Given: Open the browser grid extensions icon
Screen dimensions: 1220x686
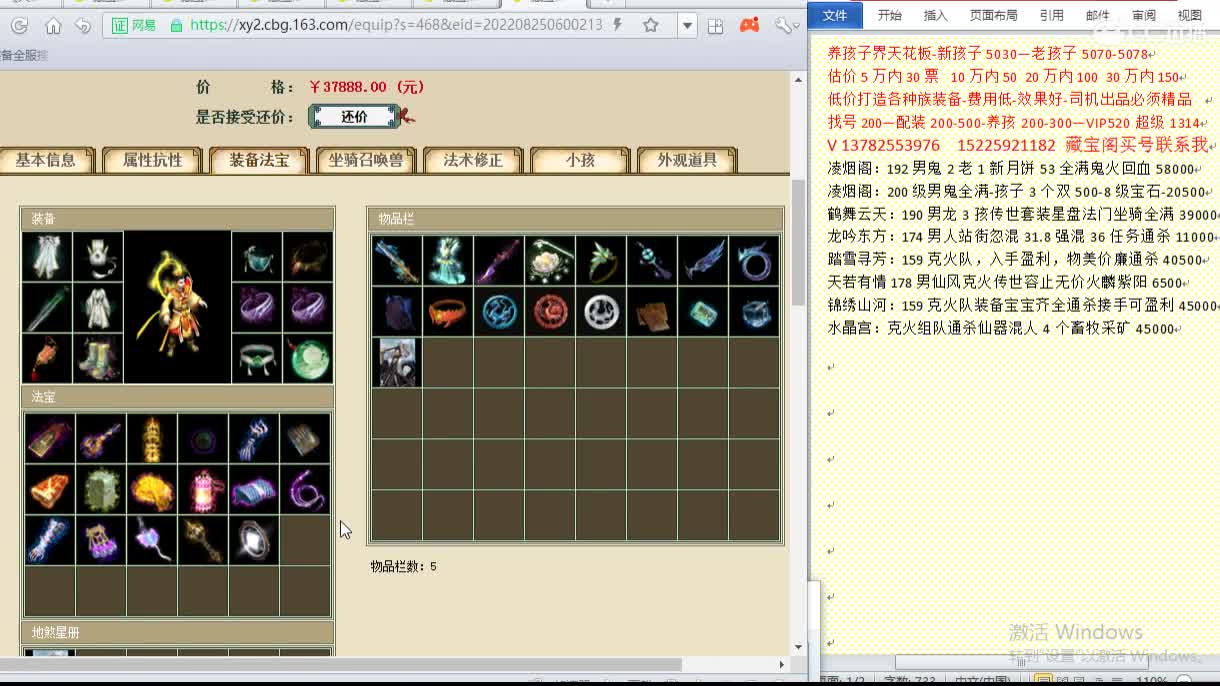Looking at the screenshot, I should pyautogui.click(x=715, y=26).
